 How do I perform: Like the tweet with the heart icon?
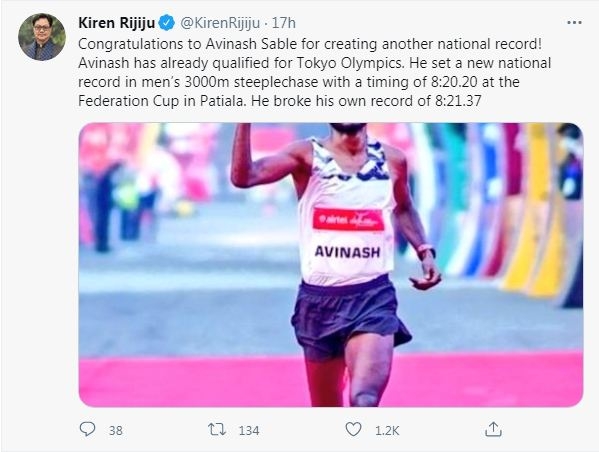coord(353,429)
